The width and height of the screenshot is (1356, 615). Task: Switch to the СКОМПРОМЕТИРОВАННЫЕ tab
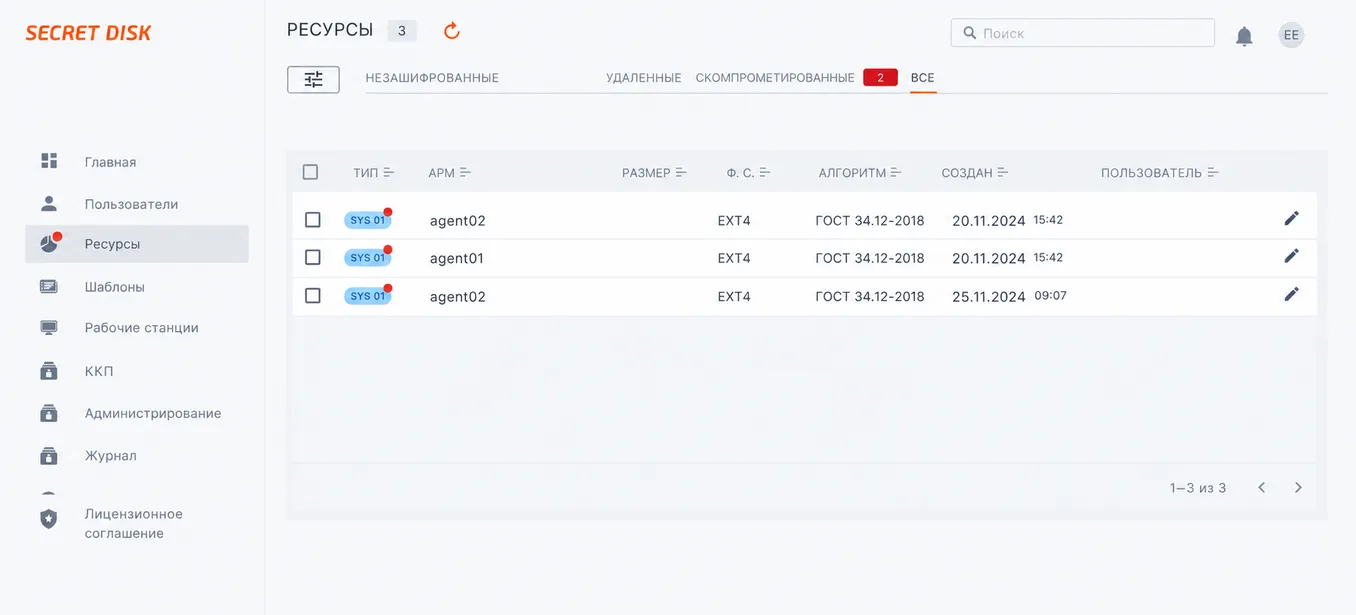point(775,78)
